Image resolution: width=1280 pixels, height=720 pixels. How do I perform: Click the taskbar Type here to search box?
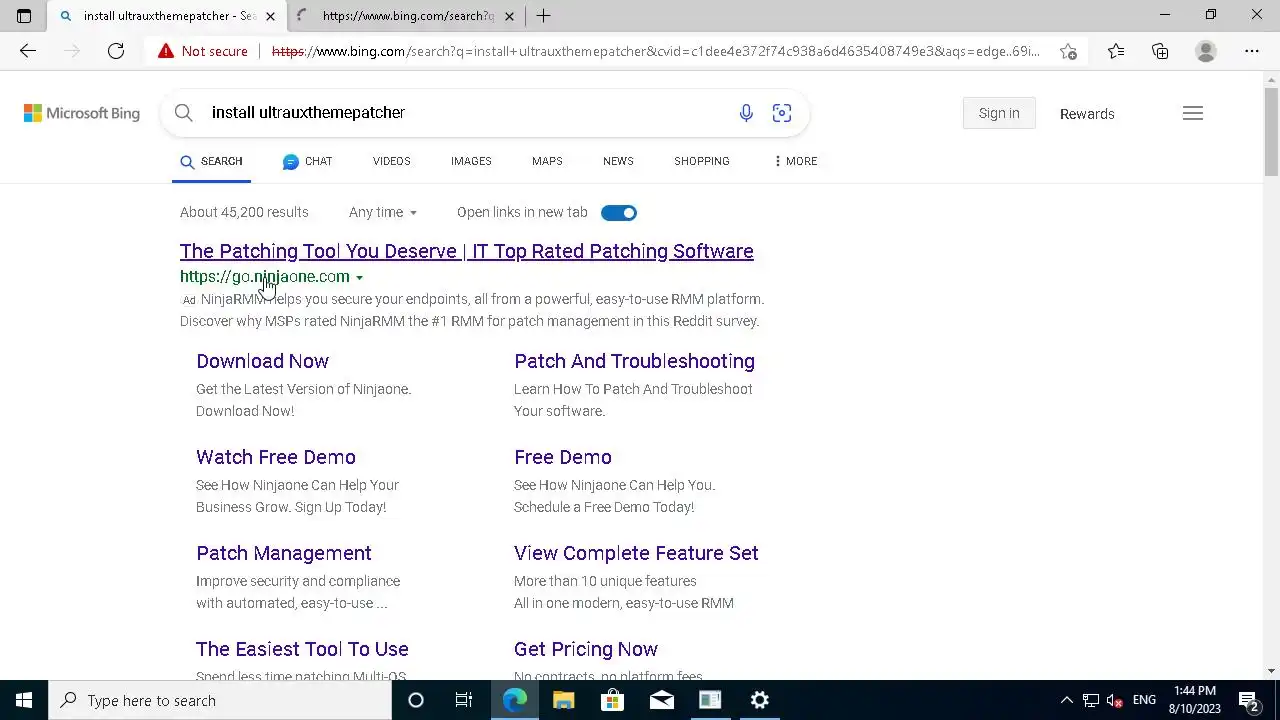click(220, 700)
